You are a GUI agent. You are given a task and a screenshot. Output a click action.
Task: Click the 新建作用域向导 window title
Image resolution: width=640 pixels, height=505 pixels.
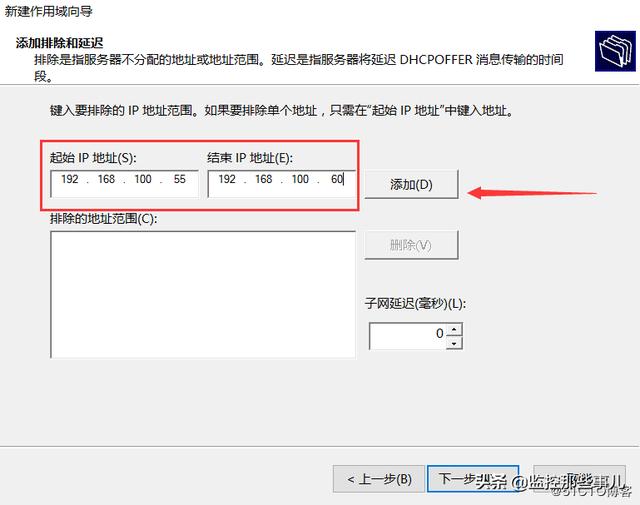tap(48, 11)
